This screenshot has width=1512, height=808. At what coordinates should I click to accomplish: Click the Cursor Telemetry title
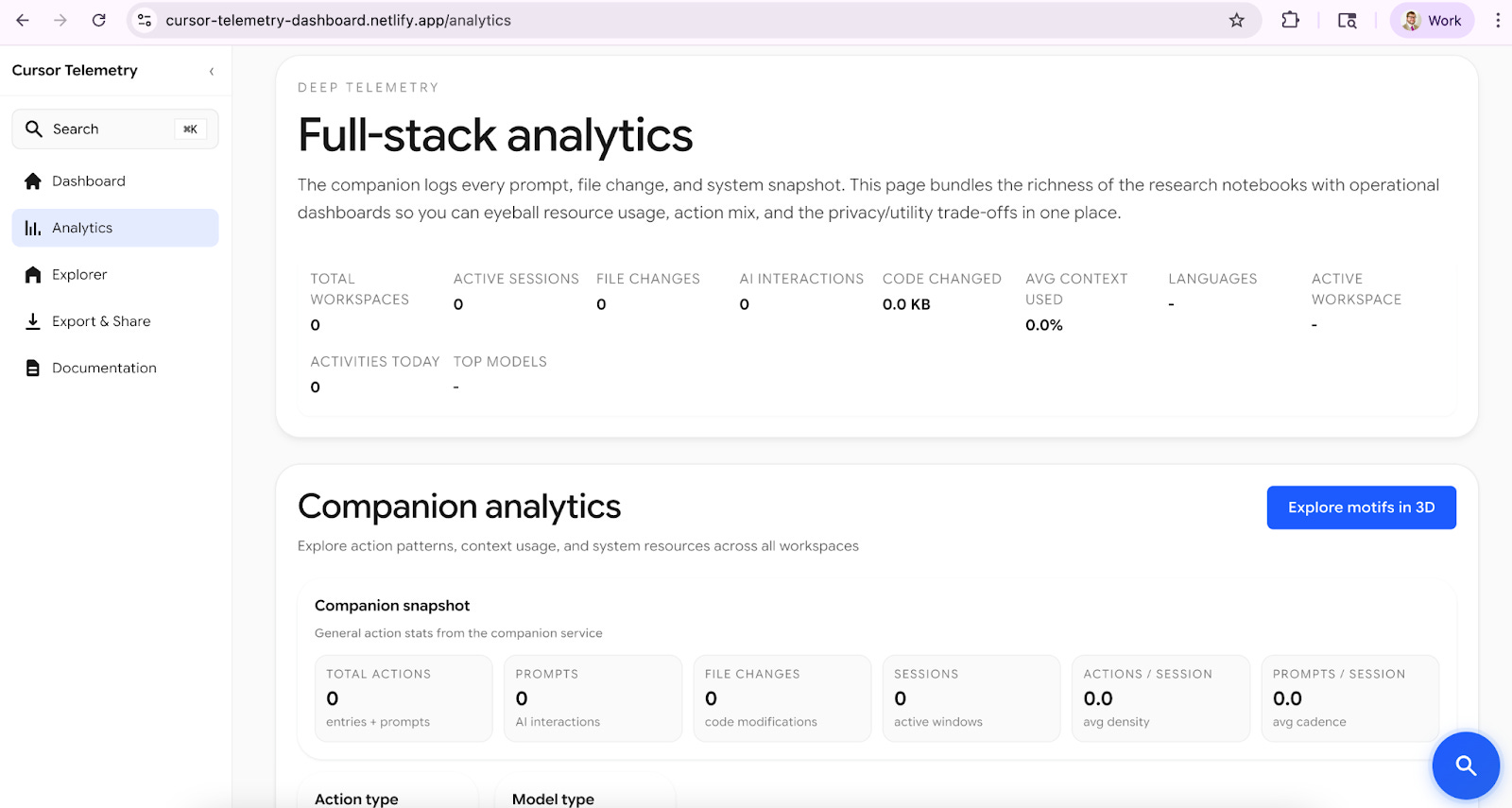click(75, 70)
